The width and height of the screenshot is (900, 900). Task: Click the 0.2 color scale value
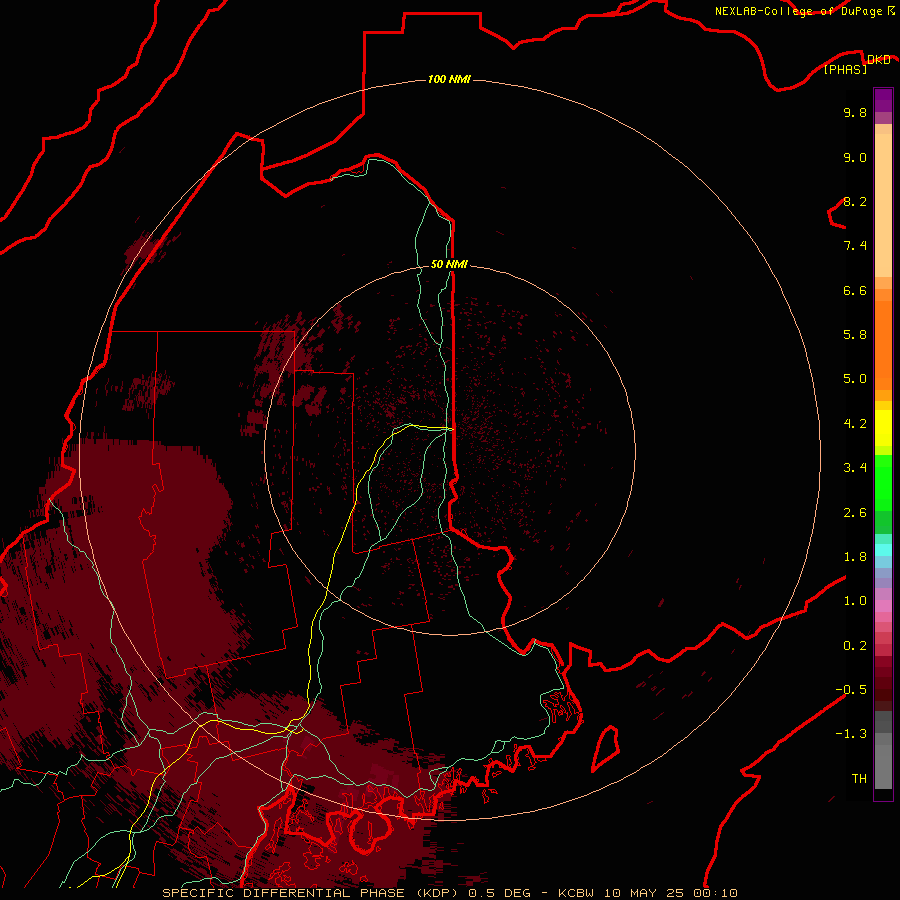[x=855, y=646]
